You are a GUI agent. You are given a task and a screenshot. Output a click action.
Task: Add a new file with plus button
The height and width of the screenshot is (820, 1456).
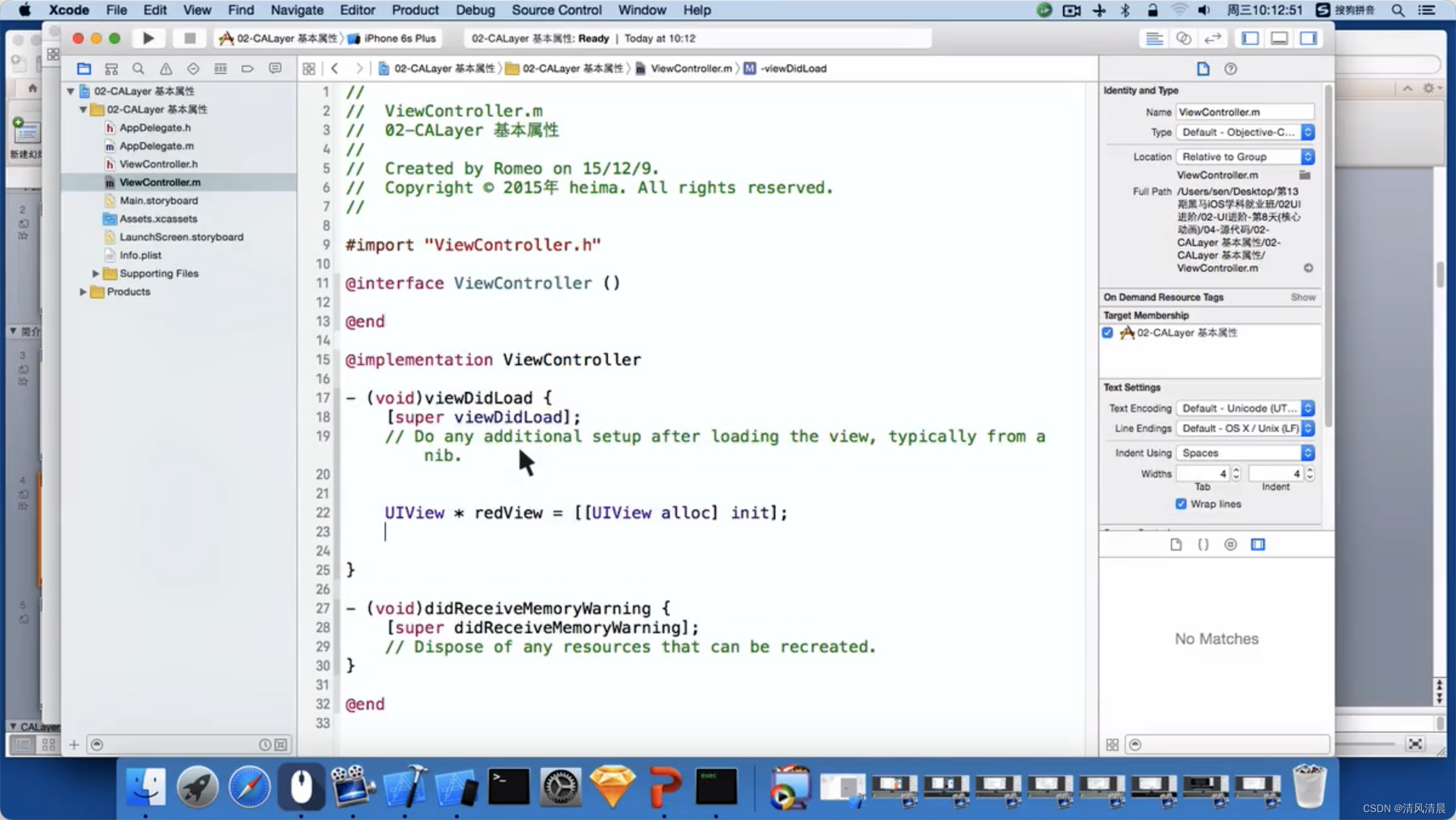pyautogui.click(x=74, y=744)
